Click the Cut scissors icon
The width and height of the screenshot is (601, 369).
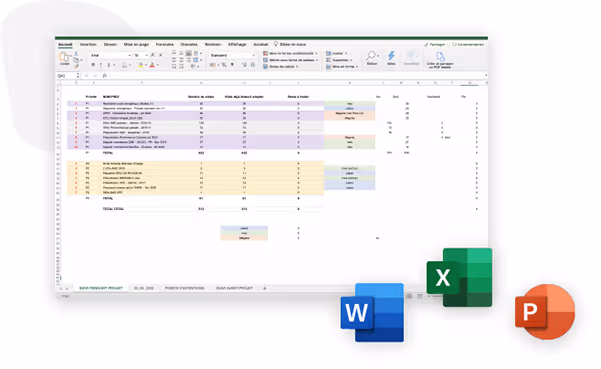pos(76,54)
